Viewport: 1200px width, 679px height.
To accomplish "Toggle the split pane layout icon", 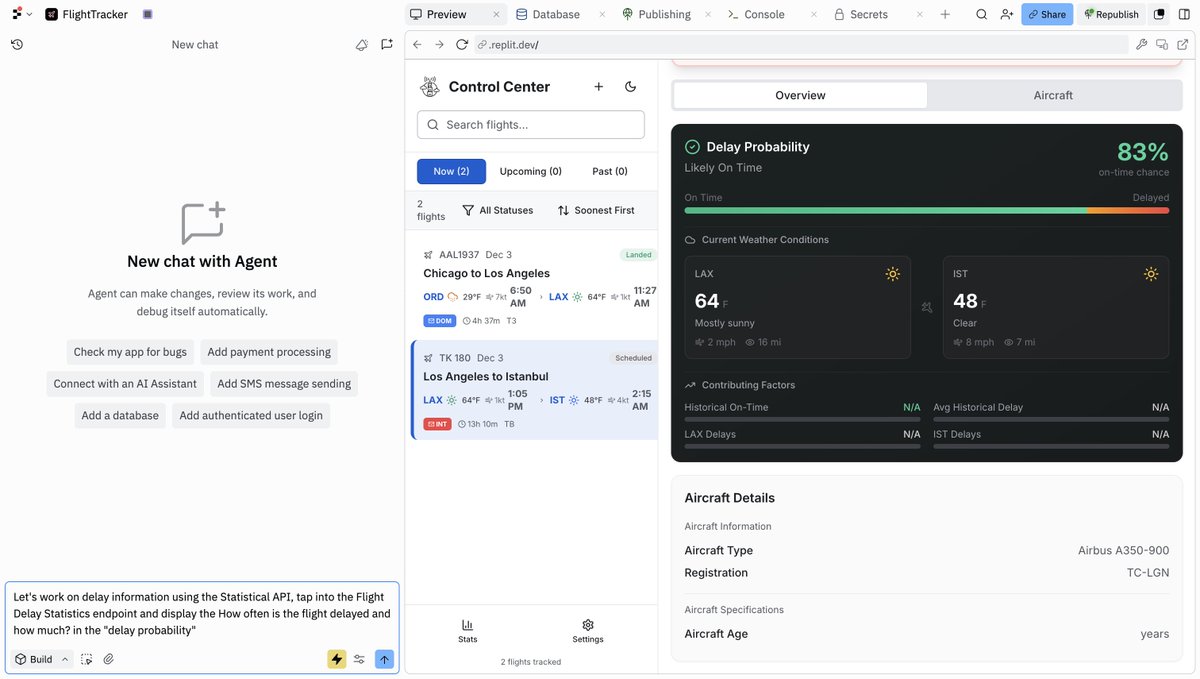I will [1184, 14].
